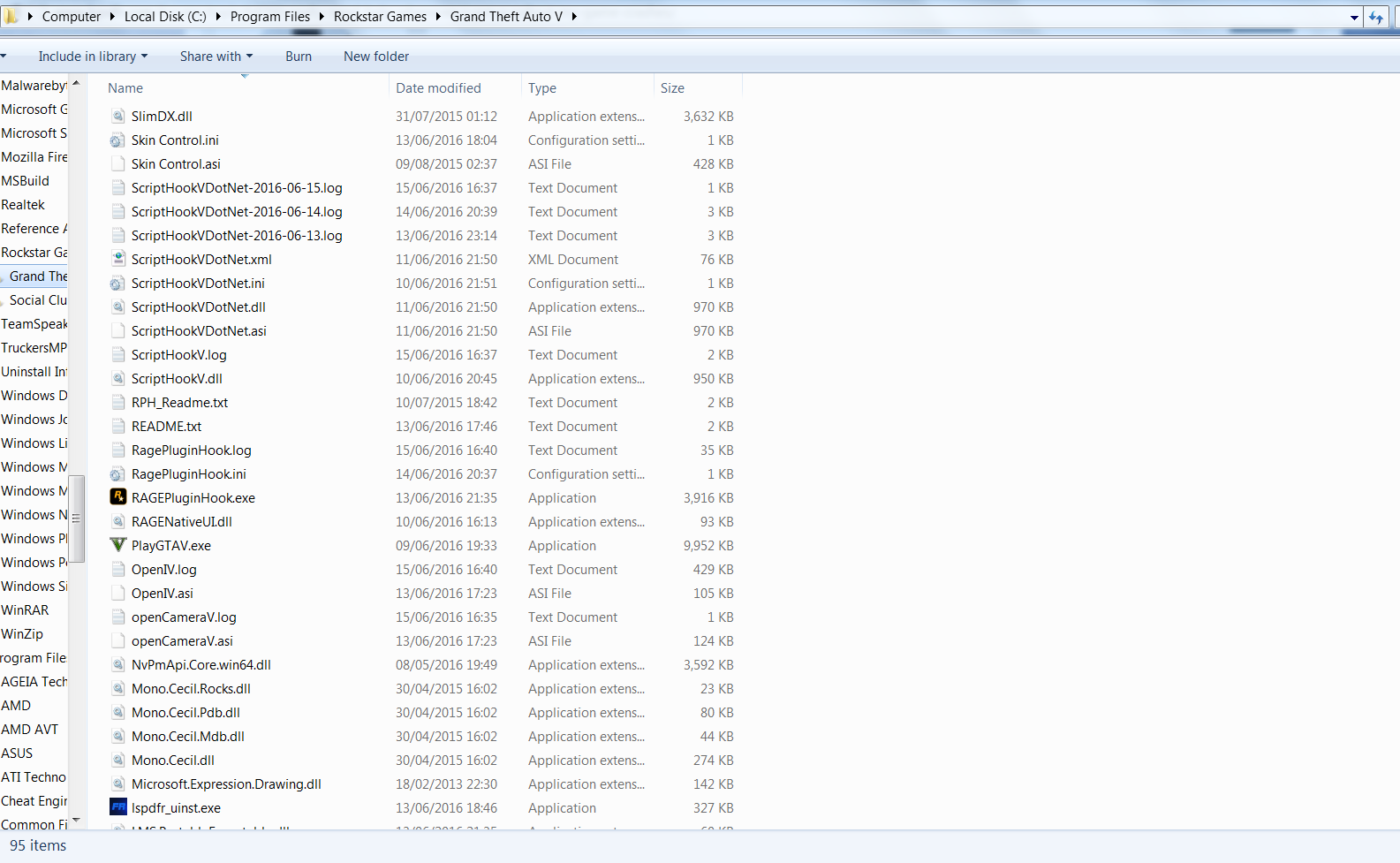Expand the Rockstar Games breadcrumb arrow
This screenshot has width=1400, height=863.
tap(438, 16)
